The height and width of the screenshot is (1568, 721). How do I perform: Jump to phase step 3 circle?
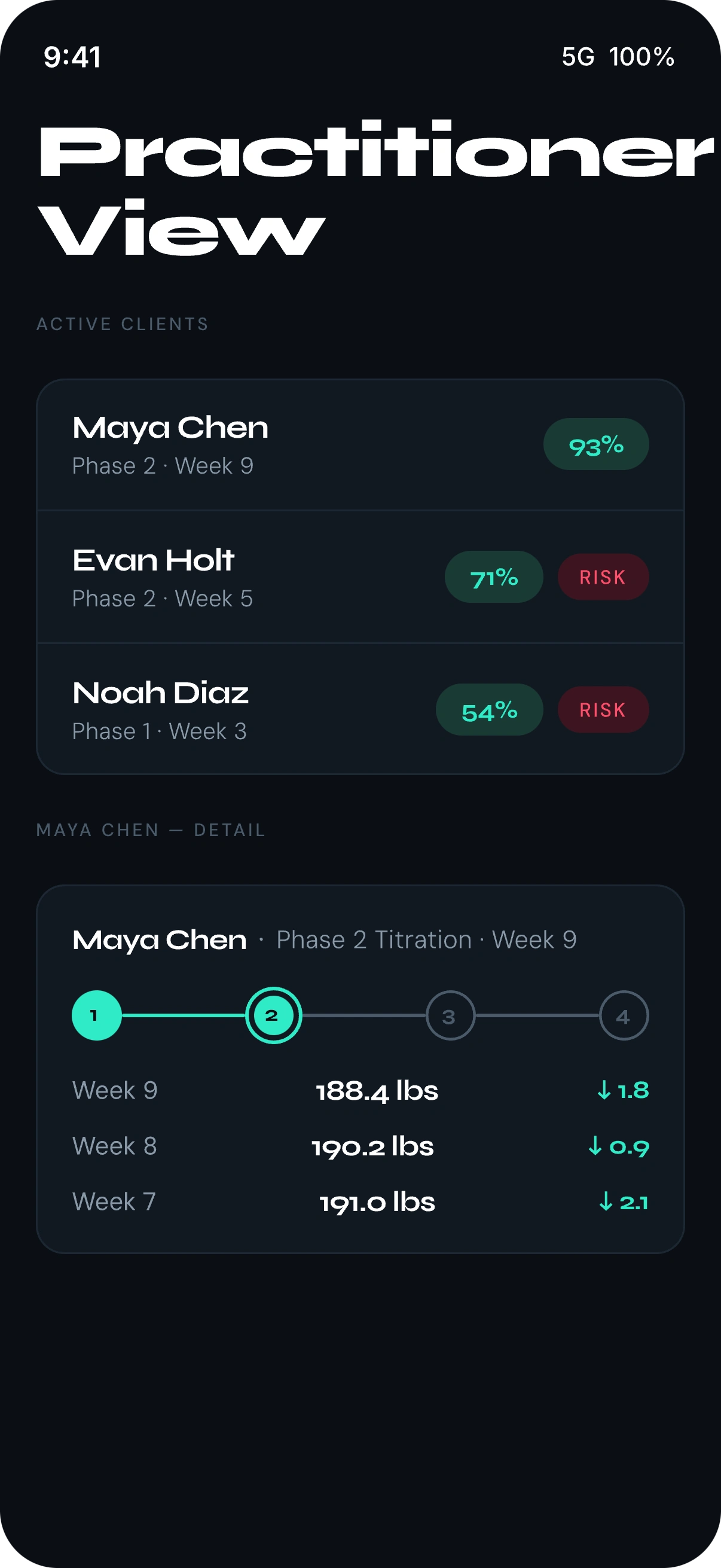450,1015
